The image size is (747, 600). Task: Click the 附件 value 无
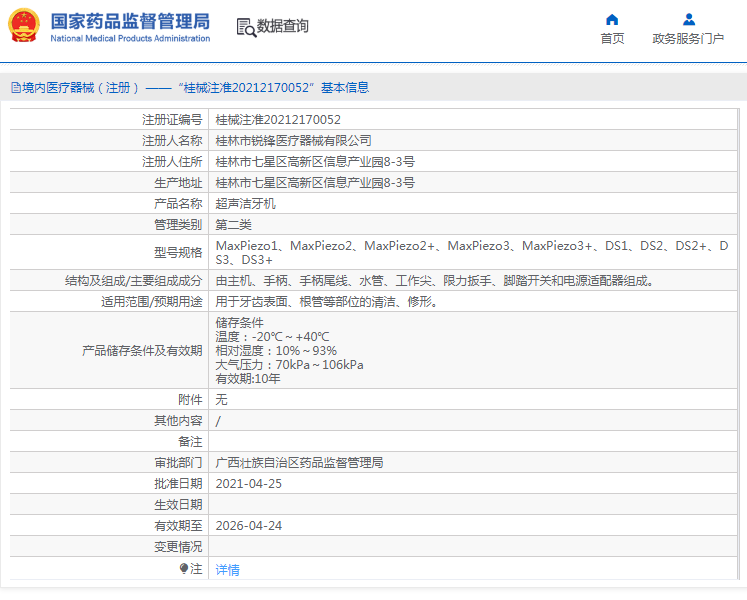click(x=221, y=399)
